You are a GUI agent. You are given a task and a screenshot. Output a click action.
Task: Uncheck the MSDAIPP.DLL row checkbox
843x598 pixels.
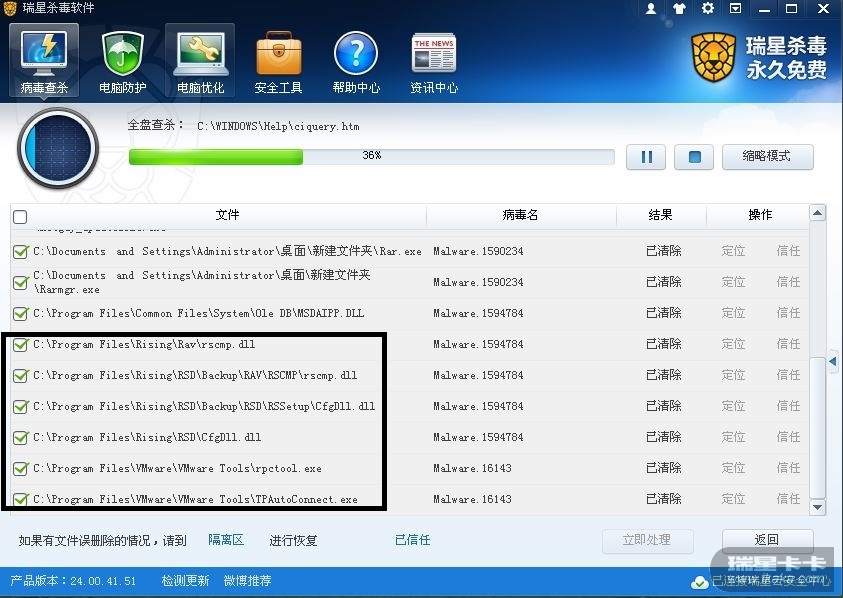coord(20,314)
